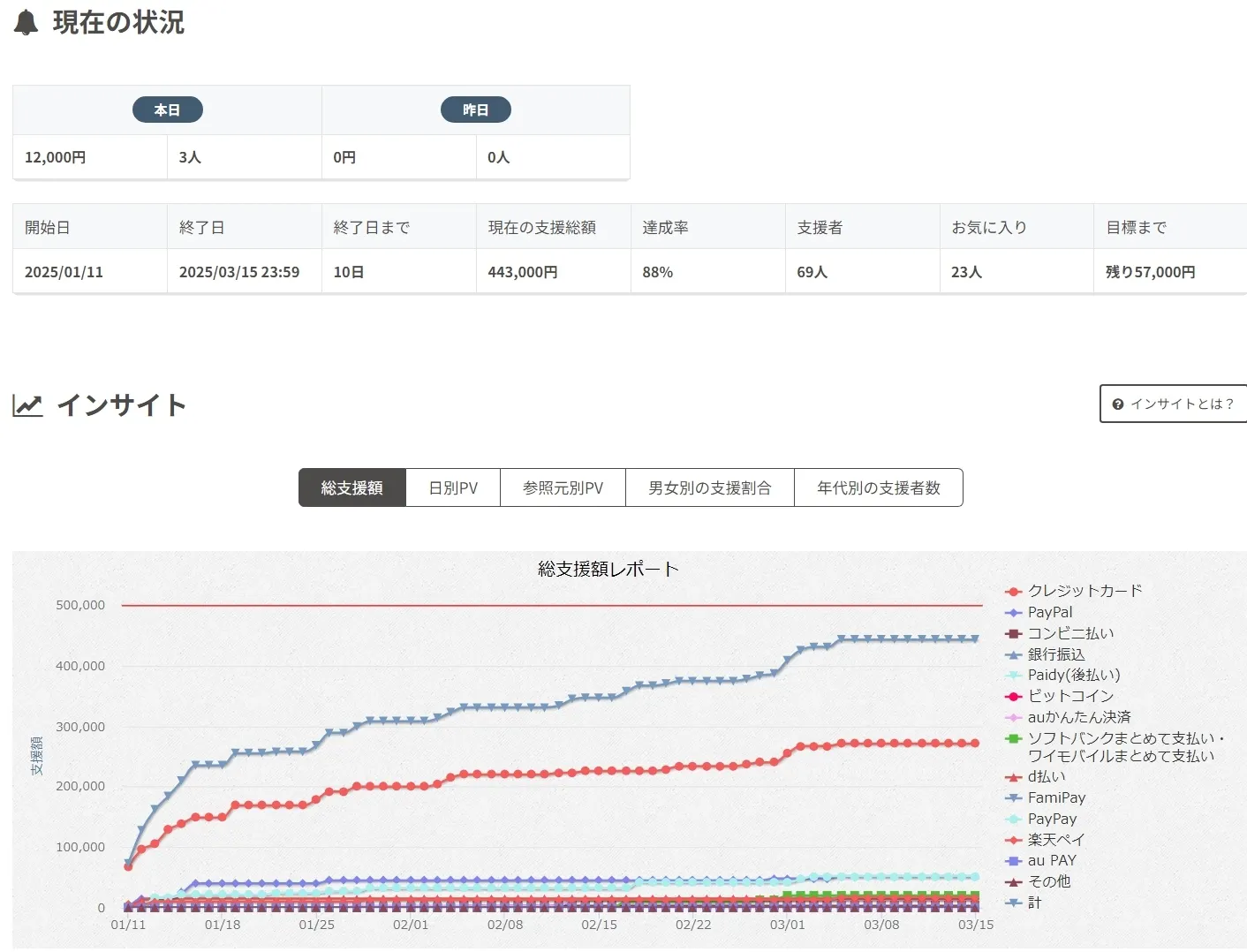The image size is (1247, 952).
Task: Toggle Paidy(後払い) legend entry
Action: click(x=1073, y=675)
